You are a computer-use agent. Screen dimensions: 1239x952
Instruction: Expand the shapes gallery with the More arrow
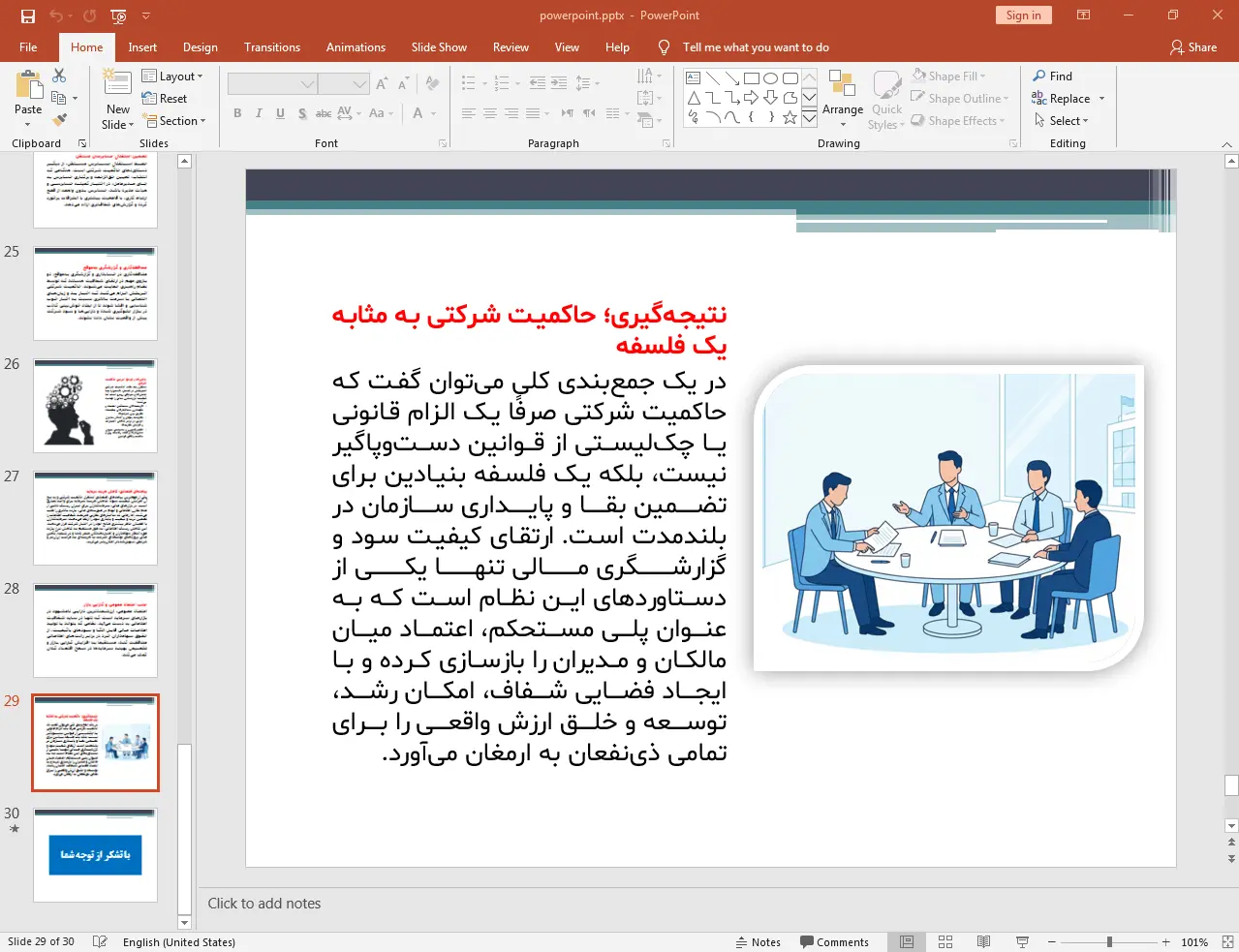click(x=809, y=117)
